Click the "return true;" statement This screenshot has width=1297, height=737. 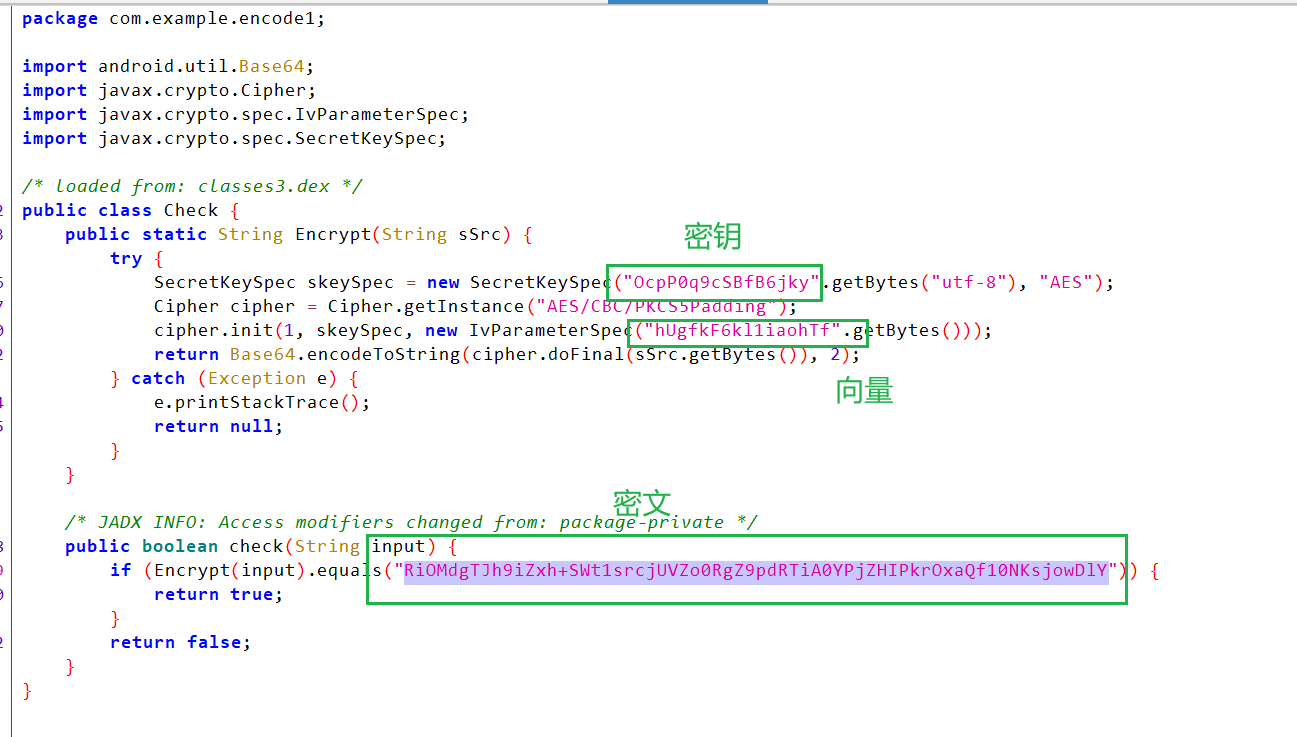(x=218, y=594)
